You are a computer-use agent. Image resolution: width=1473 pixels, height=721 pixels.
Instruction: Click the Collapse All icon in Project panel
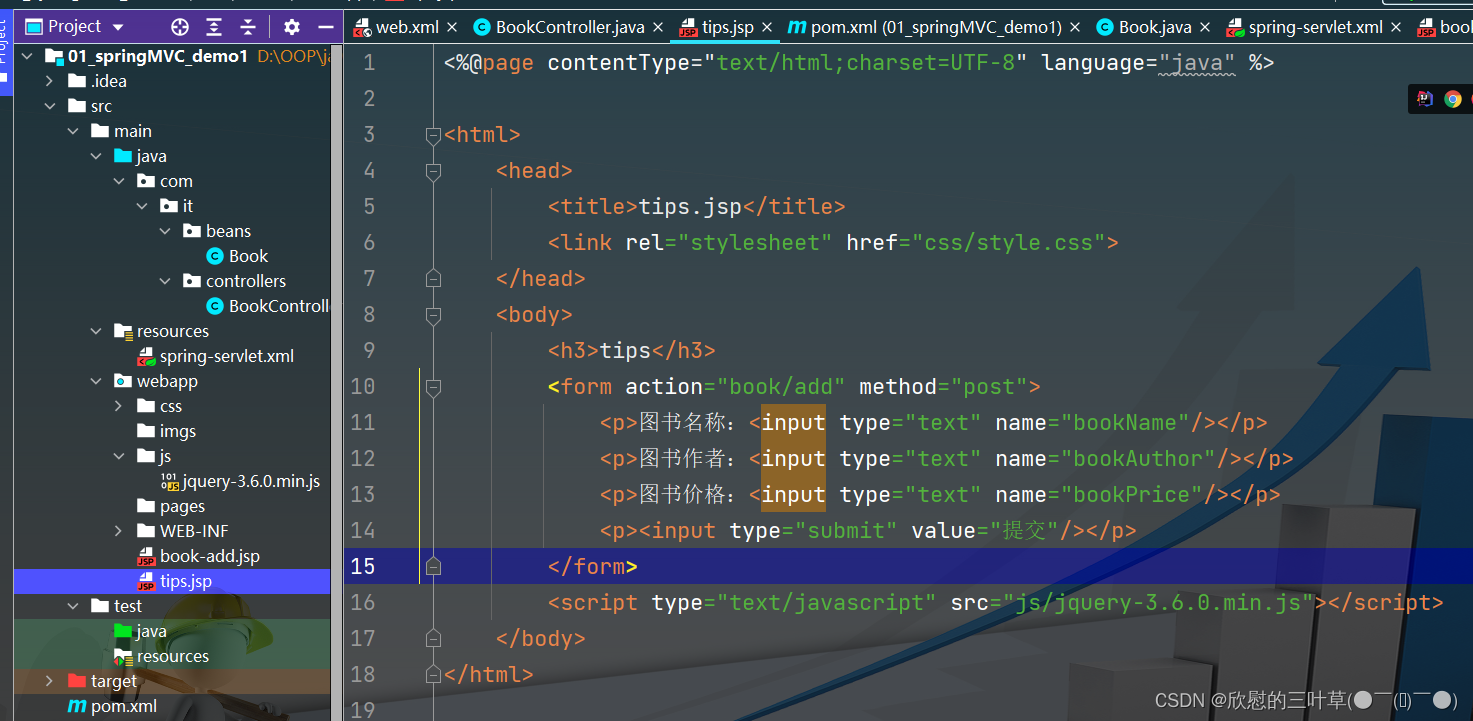[x=248, y=27]
